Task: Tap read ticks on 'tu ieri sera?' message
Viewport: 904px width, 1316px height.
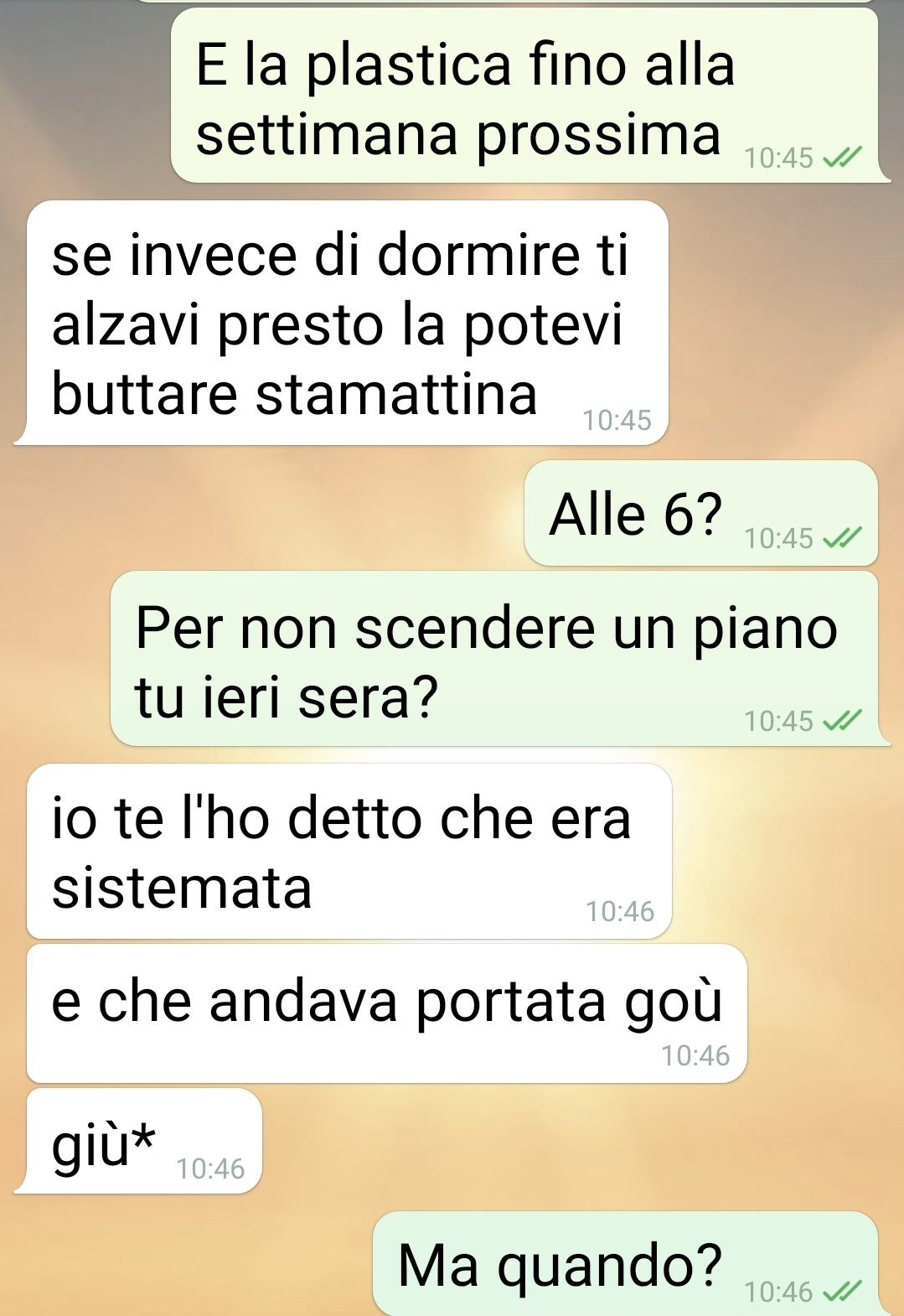Action: pos(841,721)
